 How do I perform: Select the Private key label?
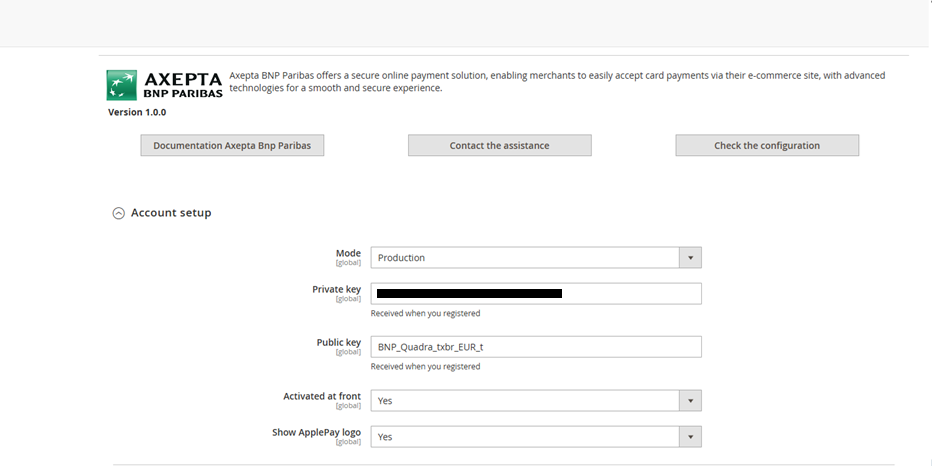[x=336, y=290]
